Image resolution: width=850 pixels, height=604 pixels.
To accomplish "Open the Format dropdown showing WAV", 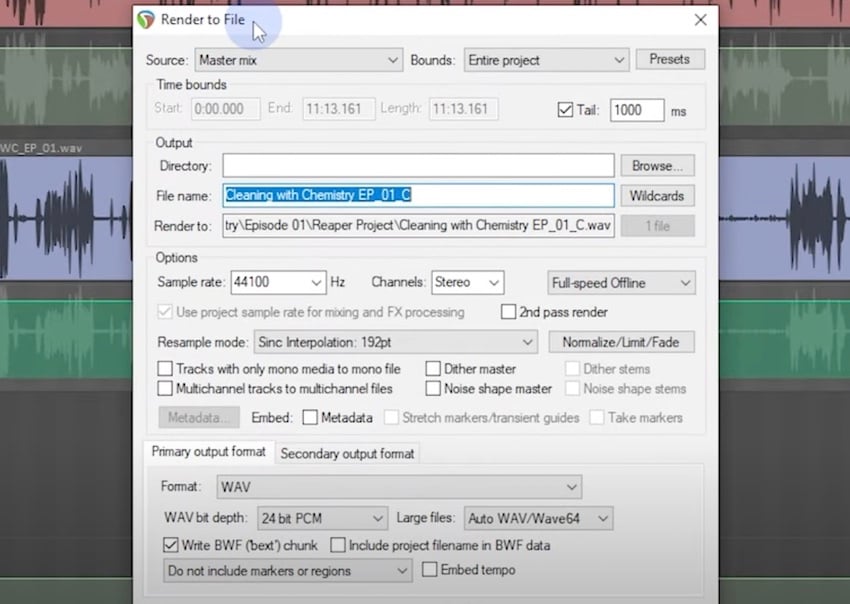I will point(399,487).
